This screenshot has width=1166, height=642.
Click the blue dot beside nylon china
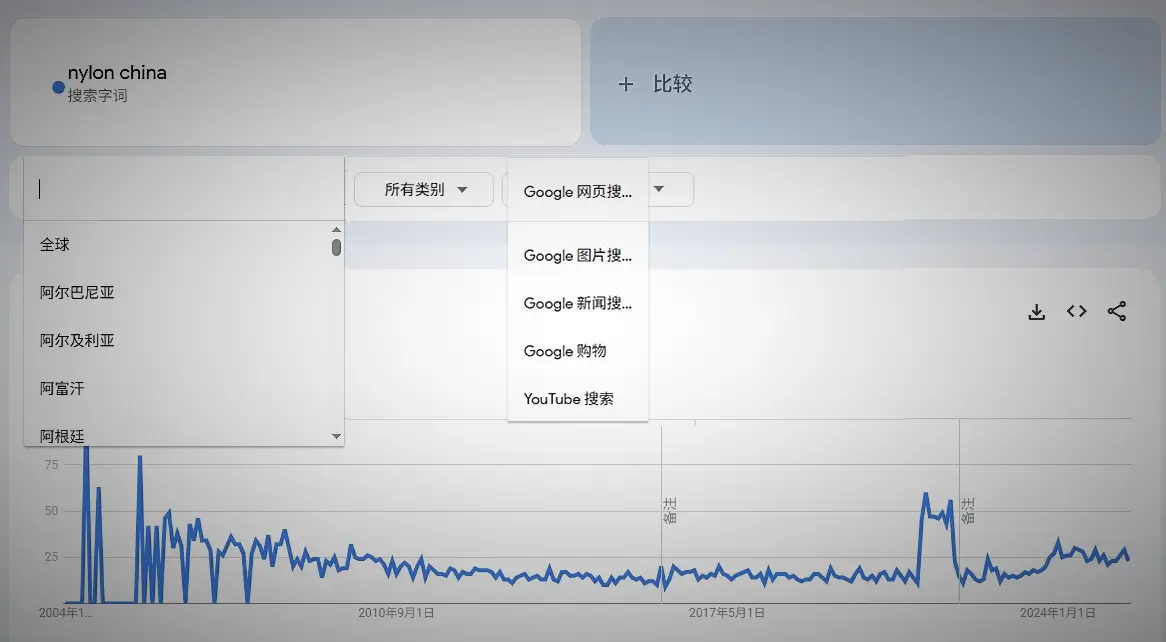tap(58, 88)
